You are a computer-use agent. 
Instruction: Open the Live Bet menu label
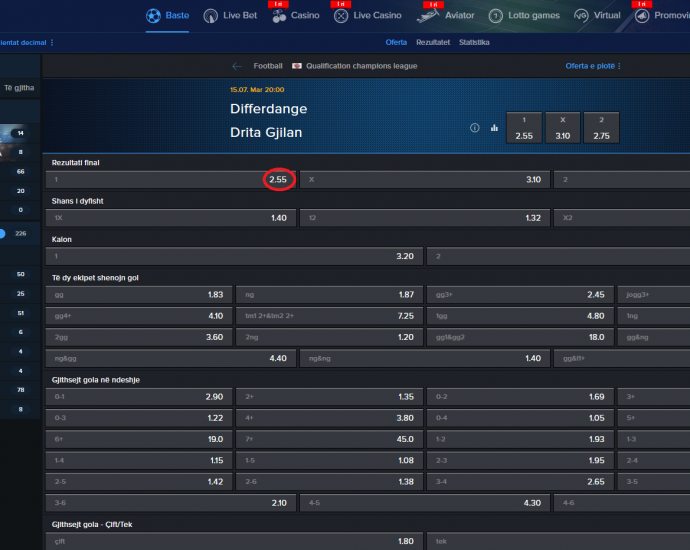tap(240, 15)
